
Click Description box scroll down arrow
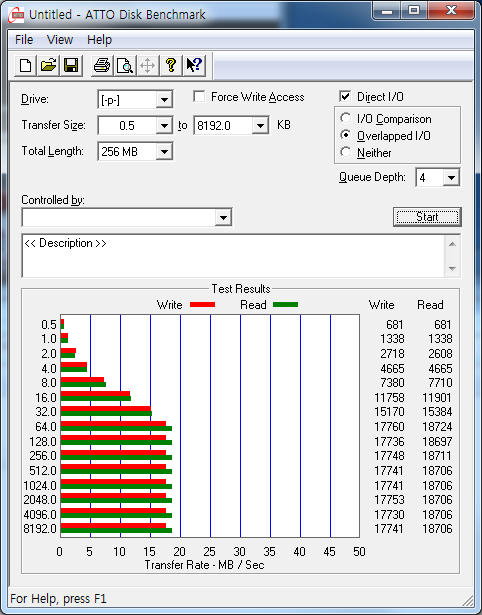[452, 268]
